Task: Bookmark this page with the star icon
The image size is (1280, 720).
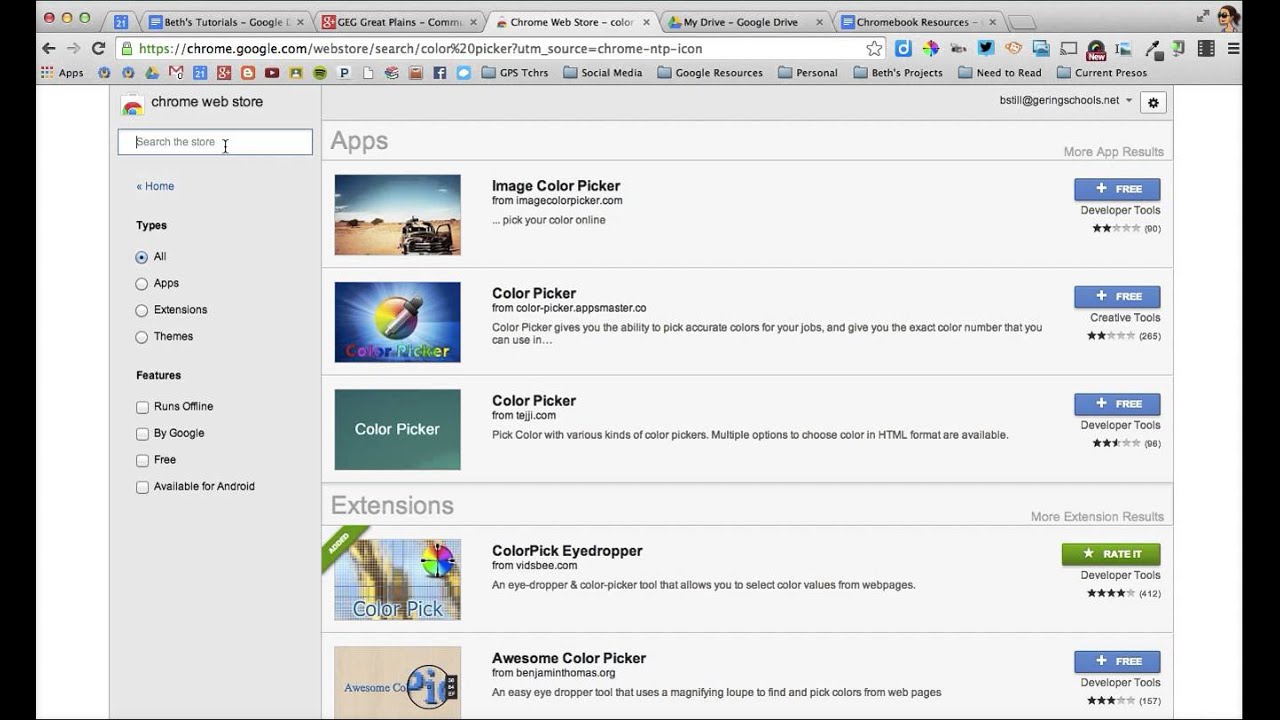Action: coord(874,48)
